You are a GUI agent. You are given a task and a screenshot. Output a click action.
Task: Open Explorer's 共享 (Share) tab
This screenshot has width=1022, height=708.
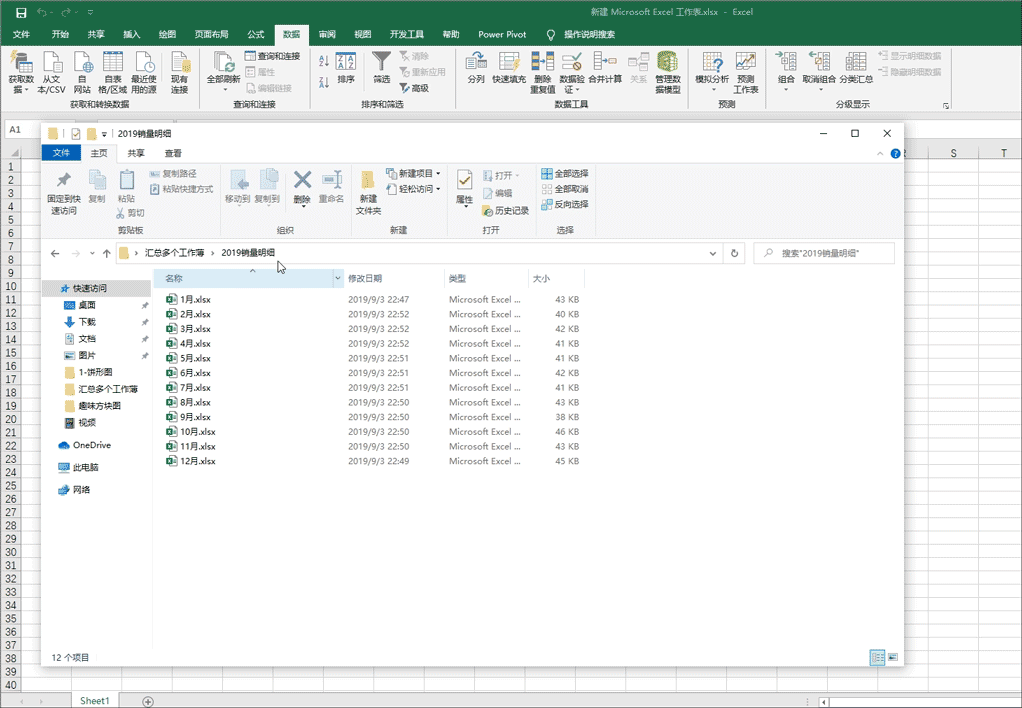pos(136,153)
